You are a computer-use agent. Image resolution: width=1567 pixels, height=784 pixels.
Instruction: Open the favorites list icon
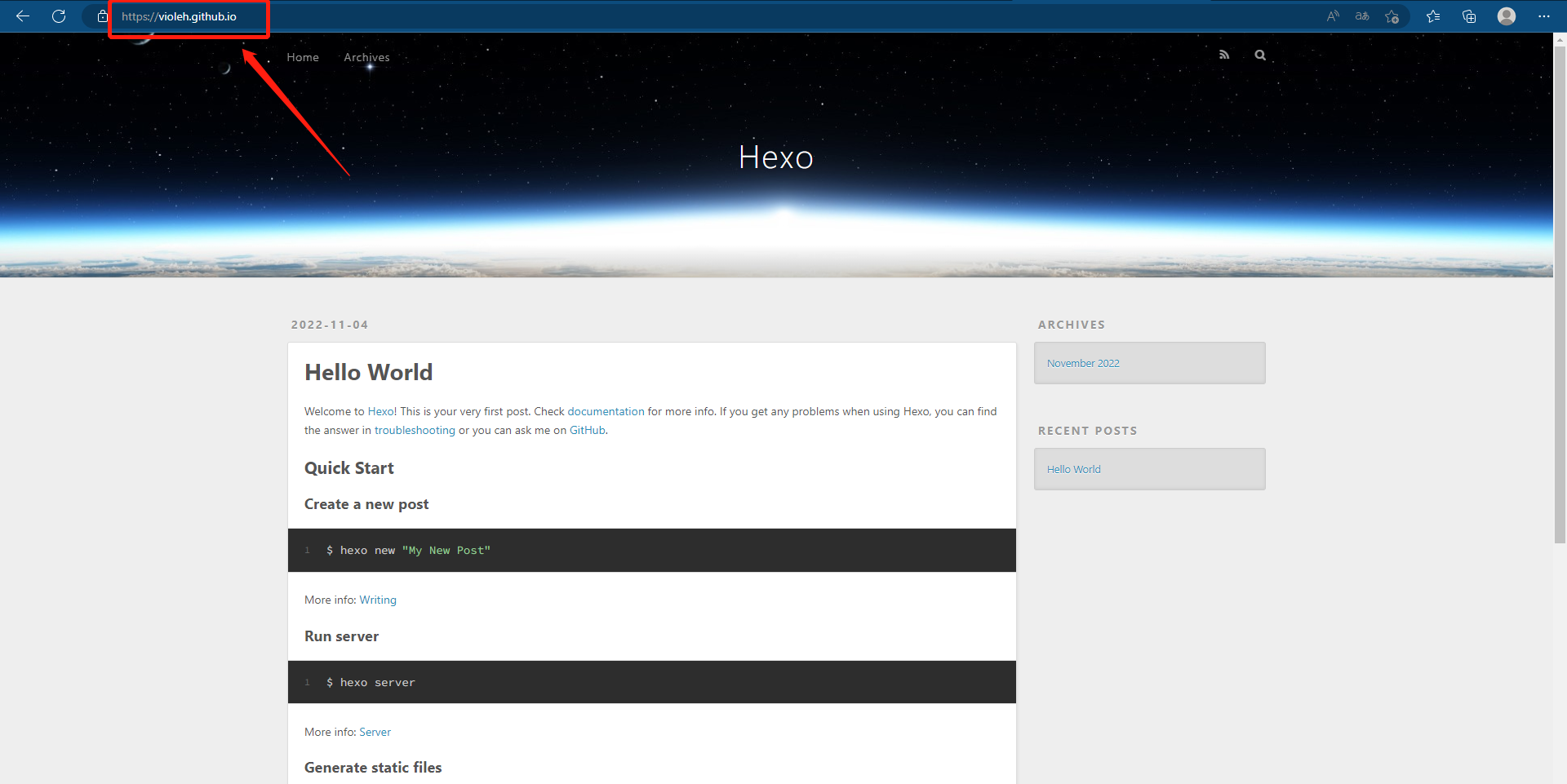(x=1433, y=16)
